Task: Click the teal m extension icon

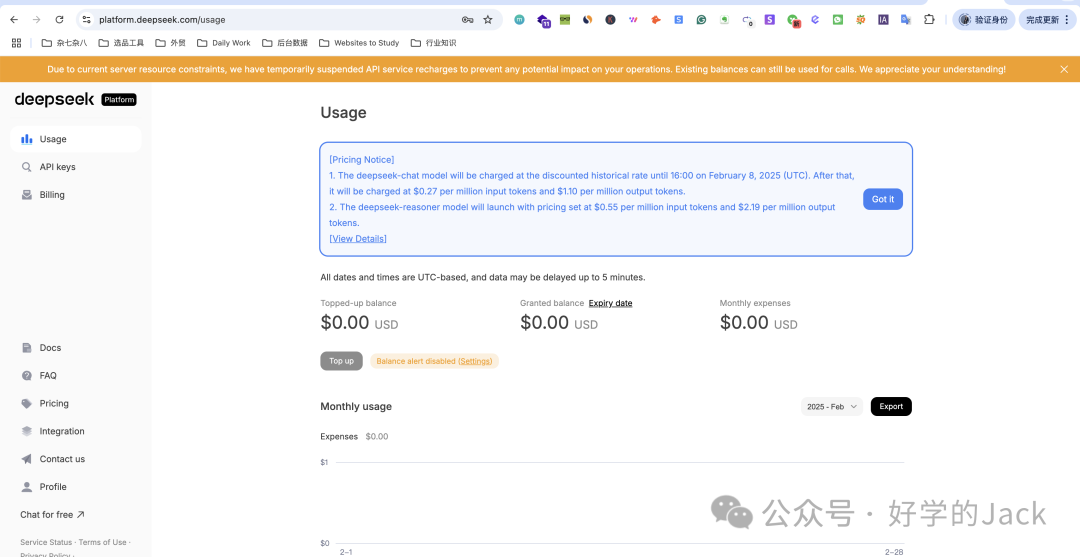Action: click(519, 20)
